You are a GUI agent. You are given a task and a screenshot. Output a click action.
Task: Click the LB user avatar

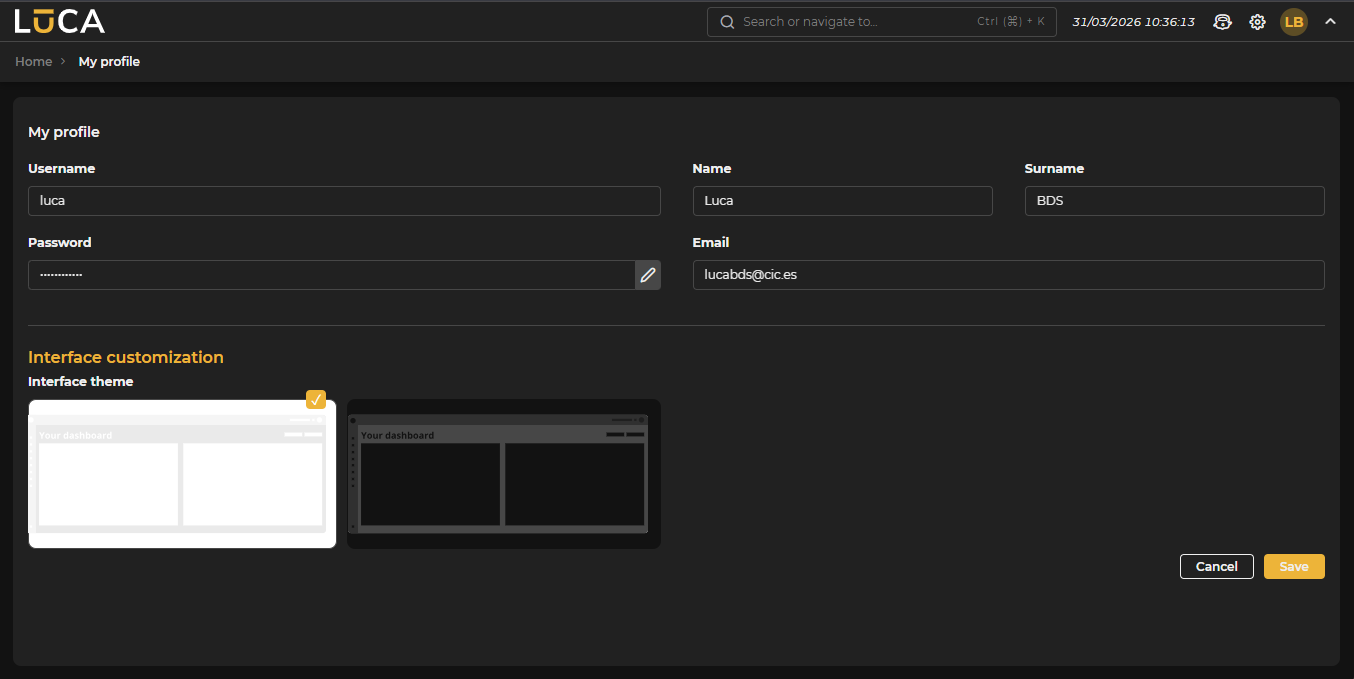(x=1293, y=22)
